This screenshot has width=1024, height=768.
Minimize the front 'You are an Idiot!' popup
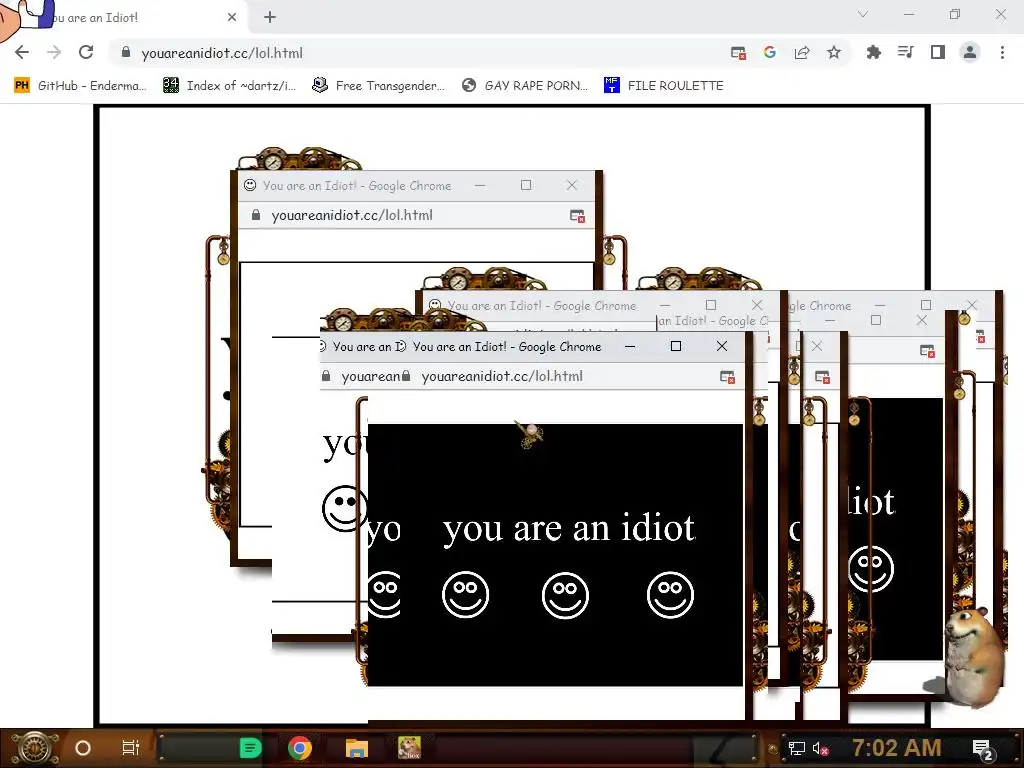630,346
